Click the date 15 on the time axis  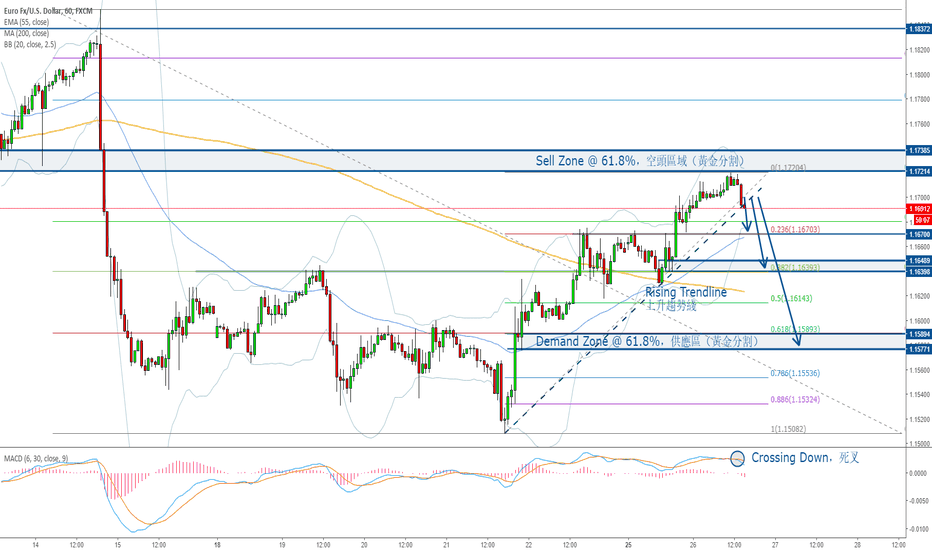click(x=118, y=544)
